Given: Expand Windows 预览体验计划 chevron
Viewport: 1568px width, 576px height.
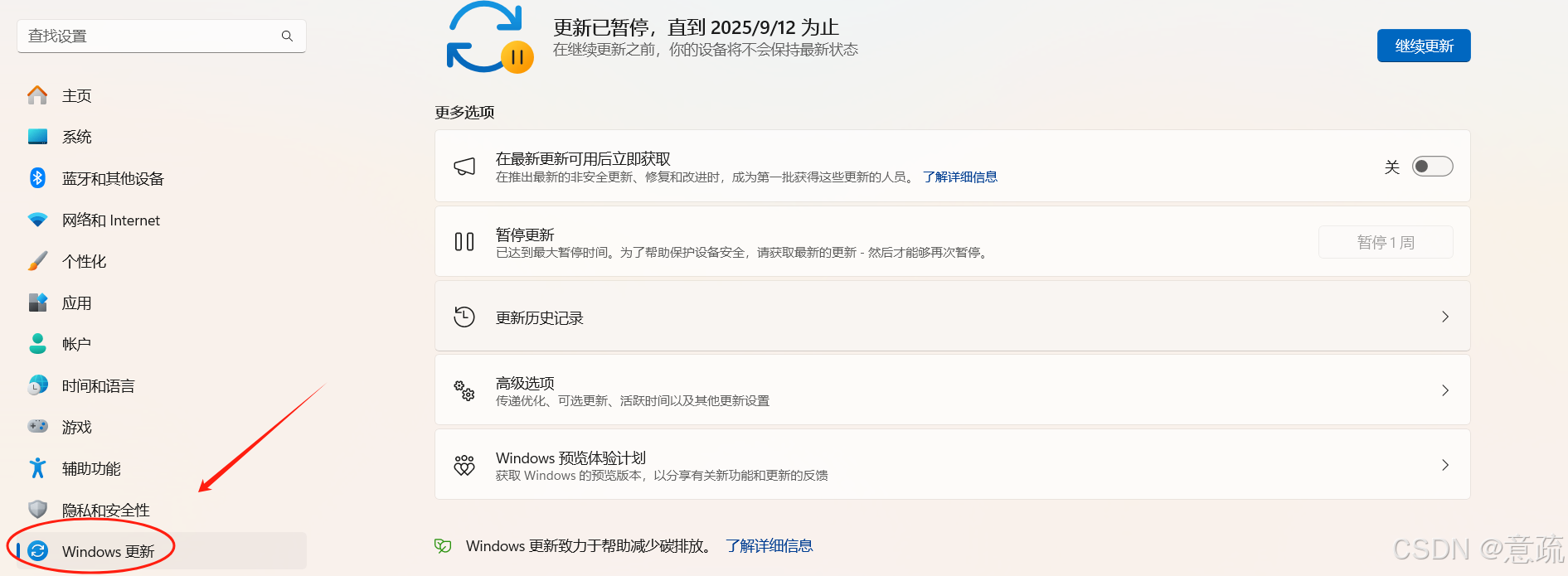Looking at the screenshot, I should click(x=1444, y=465).
